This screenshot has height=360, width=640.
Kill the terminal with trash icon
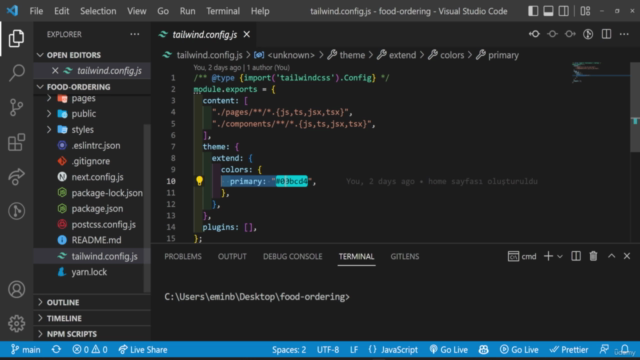593,256
